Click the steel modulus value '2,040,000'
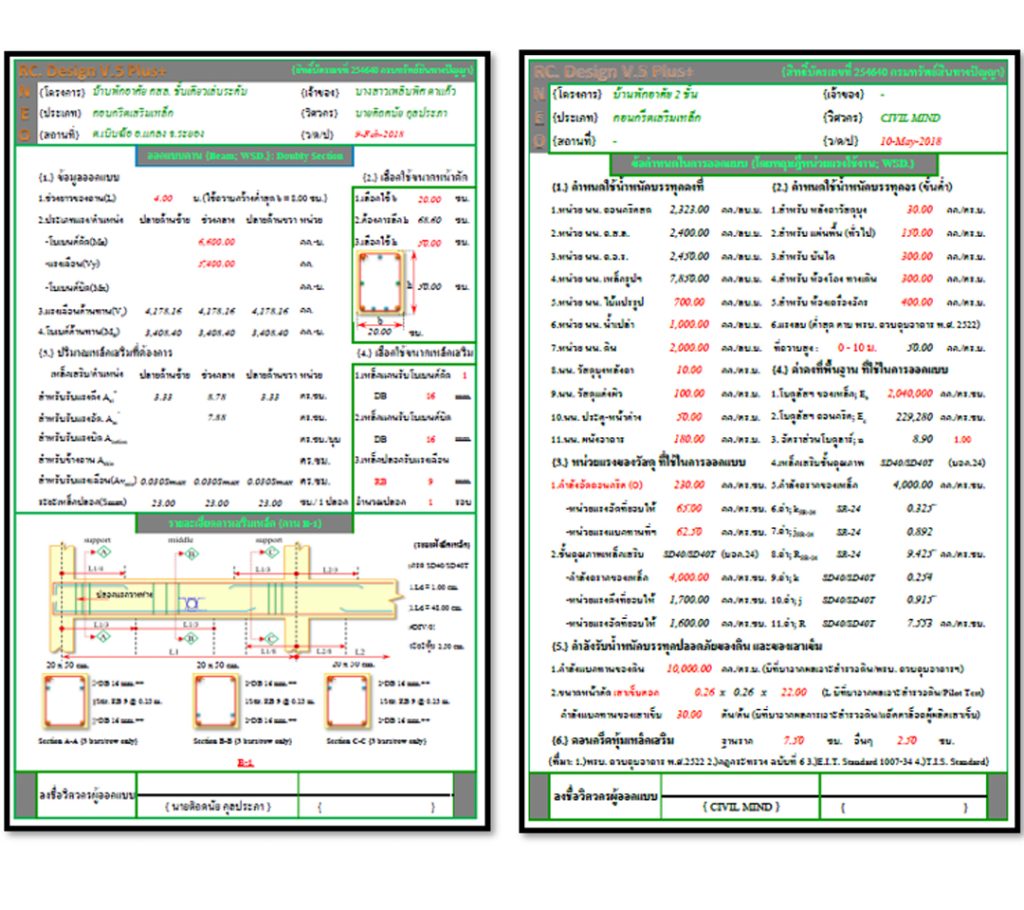 [910, 393]
